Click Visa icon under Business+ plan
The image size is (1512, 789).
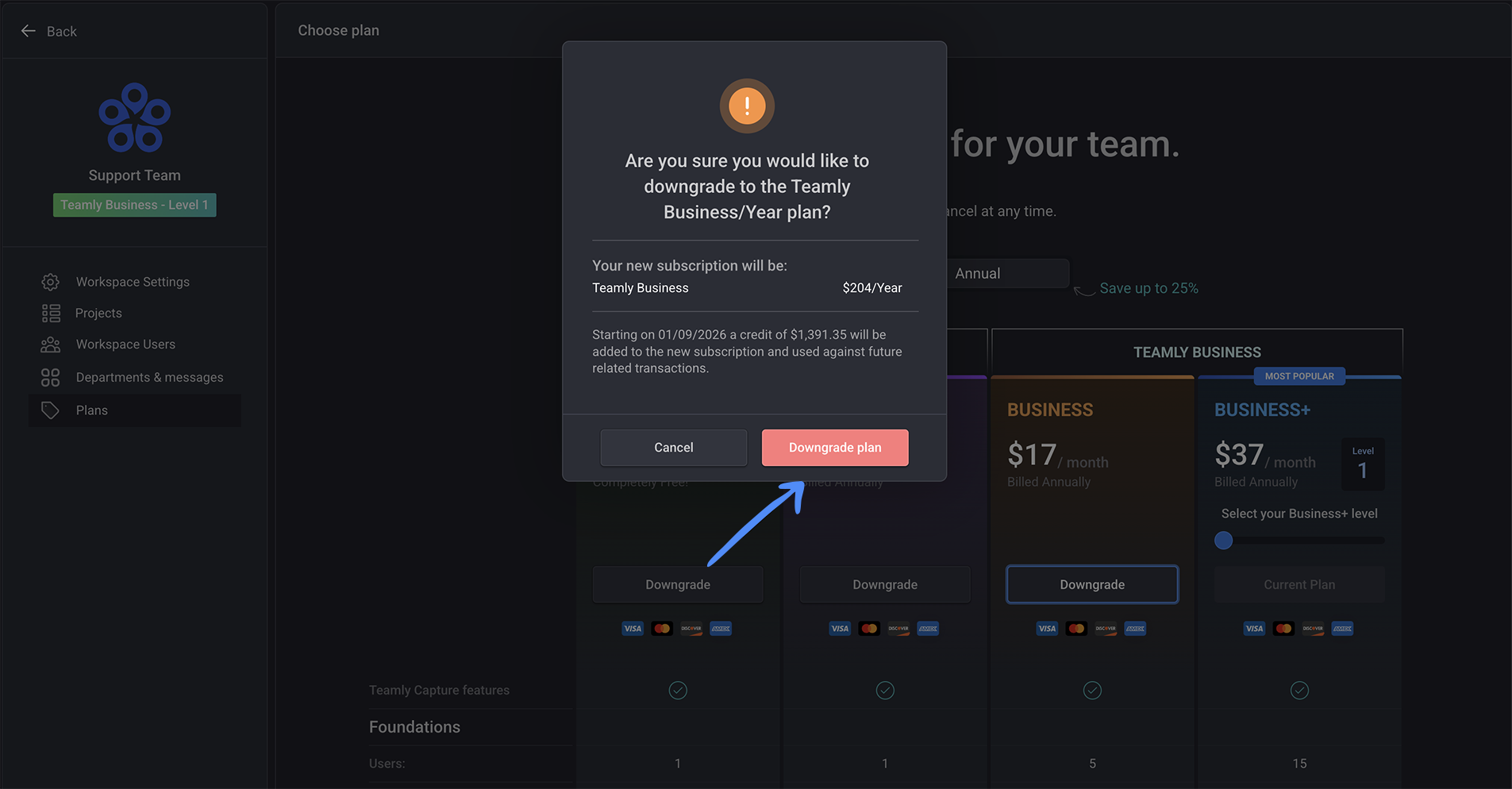pos(1254,629)
